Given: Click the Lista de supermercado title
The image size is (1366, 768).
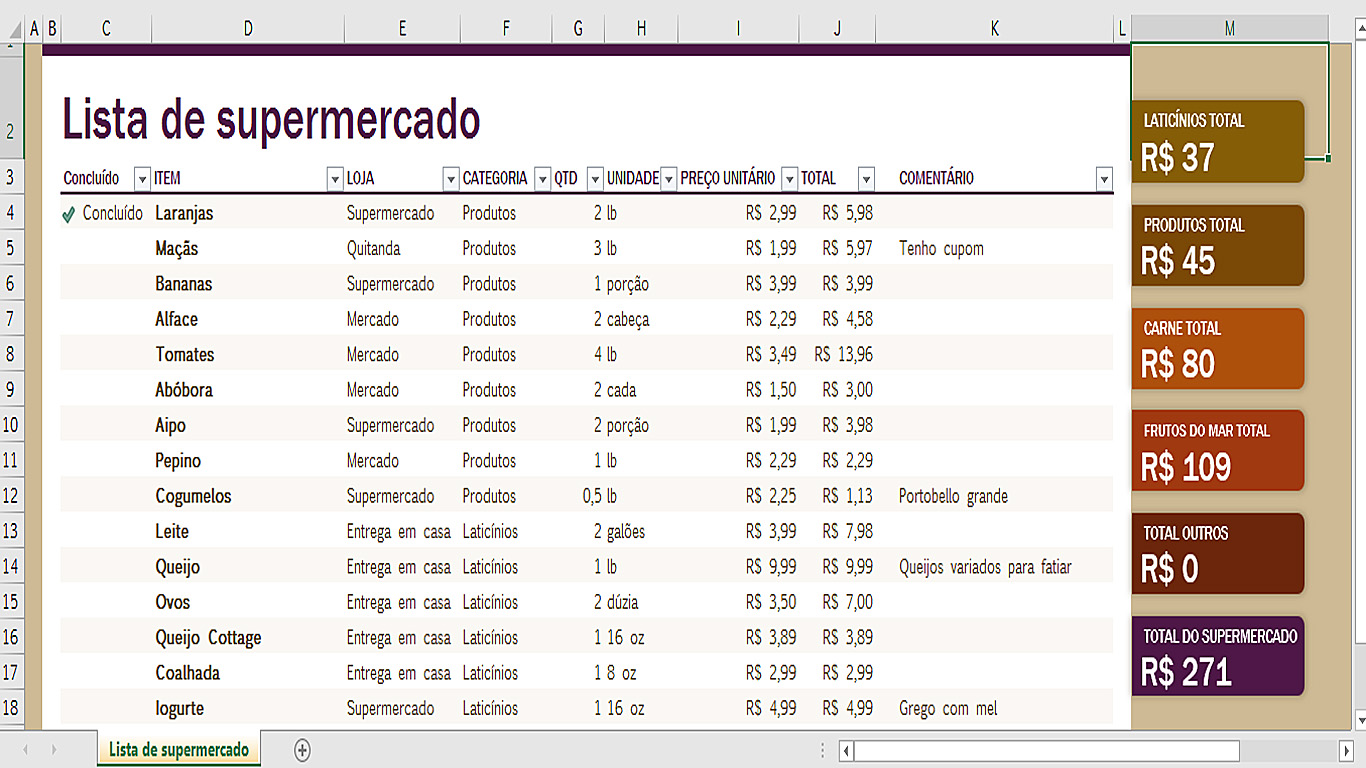Looking at the screenshot, I should pos(271,119).
